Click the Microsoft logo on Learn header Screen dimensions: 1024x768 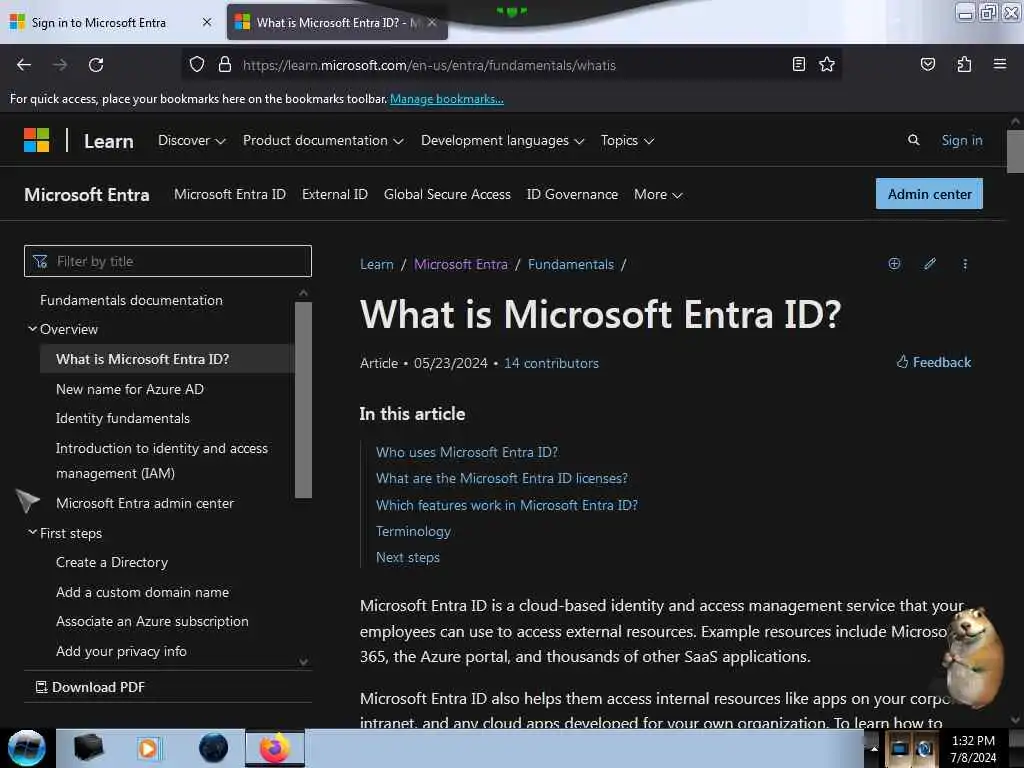[x=37, y=140]
